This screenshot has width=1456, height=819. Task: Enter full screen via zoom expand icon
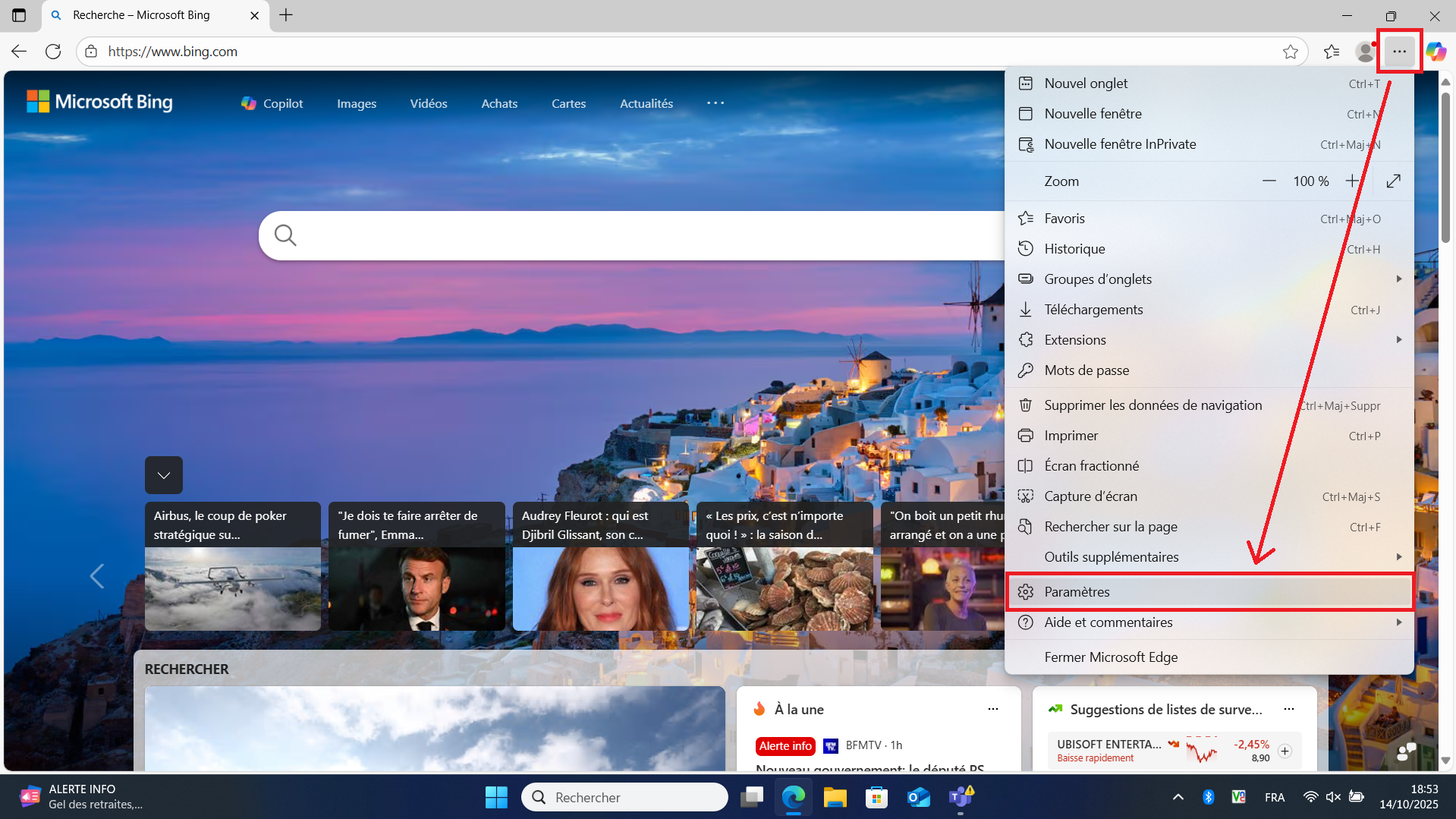point(1393,181)
